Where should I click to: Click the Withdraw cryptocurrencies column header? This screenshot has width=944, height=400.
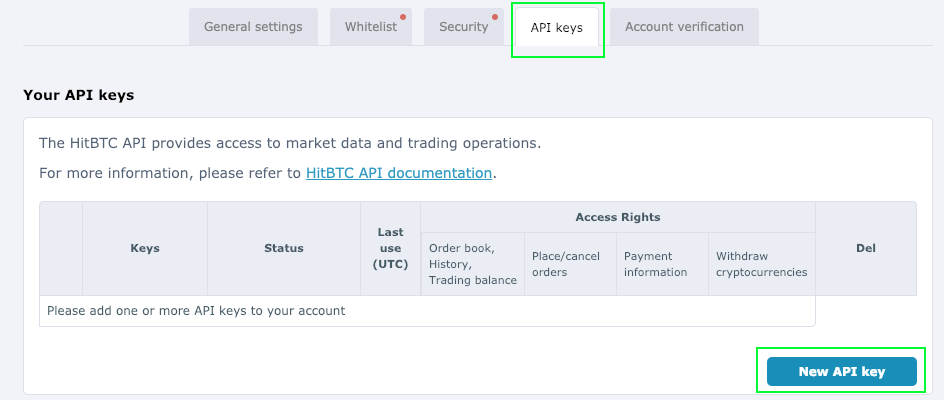point(762,264)
